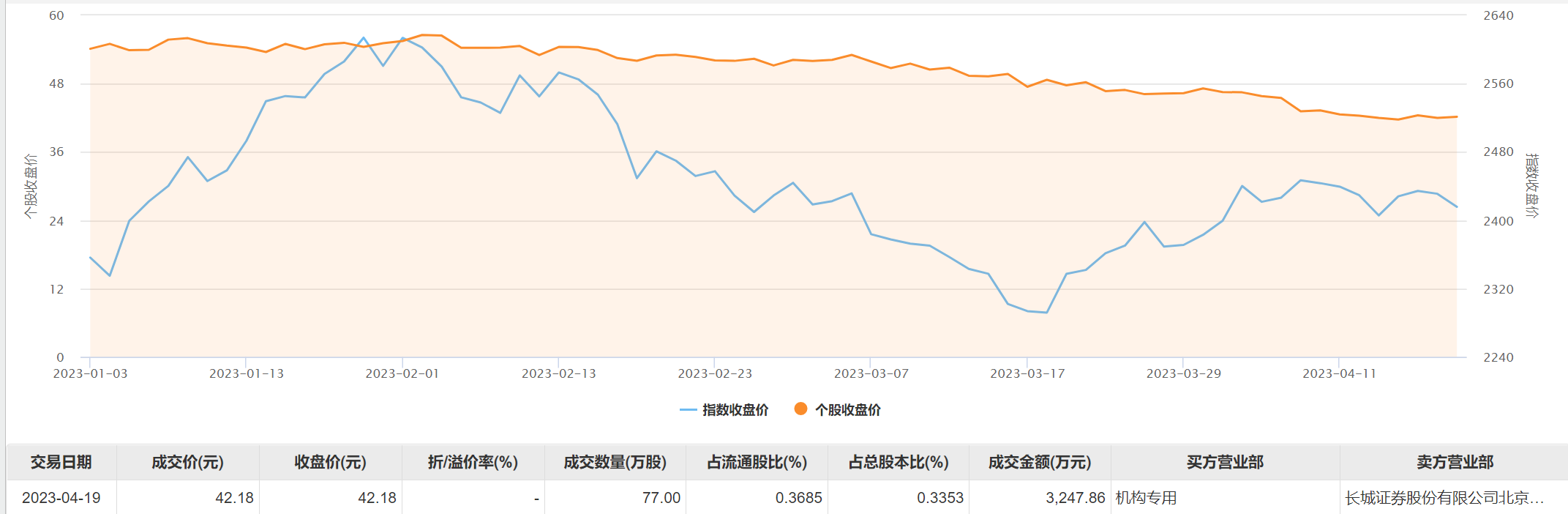Click the 3,247.86 transaction amount cell
The height and width of the screenshot is (514, 1568).
point(1075,498)
